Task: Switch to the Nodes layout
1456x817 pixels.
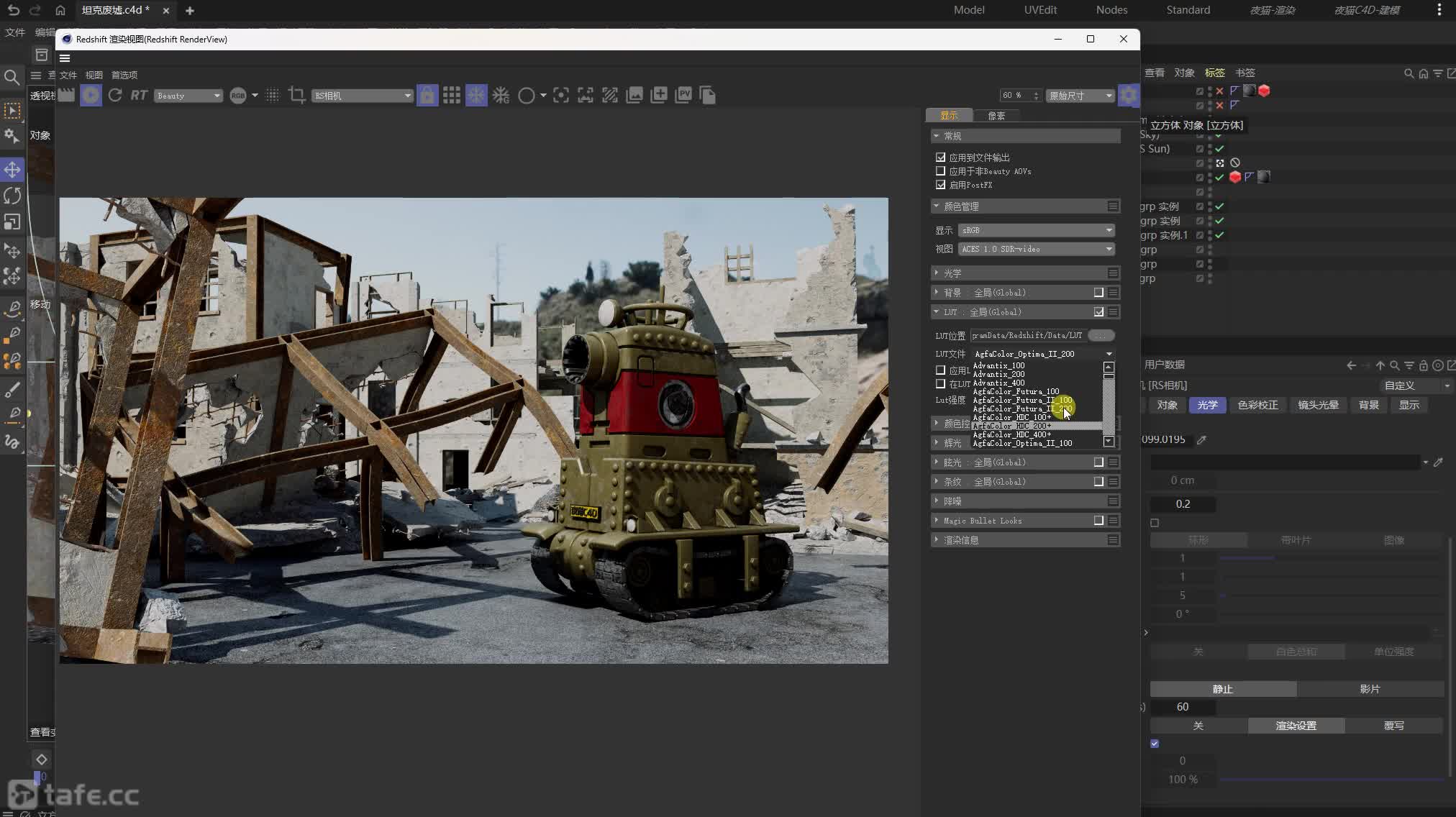Action: (x=1111, y=10)
